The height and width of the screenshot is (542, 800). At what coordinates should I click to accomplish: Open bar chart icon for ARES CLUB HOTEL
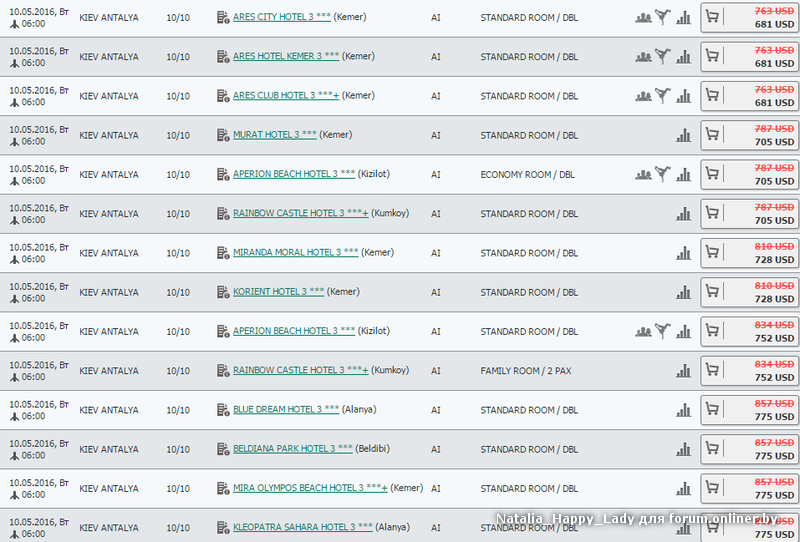coord(684,96)
